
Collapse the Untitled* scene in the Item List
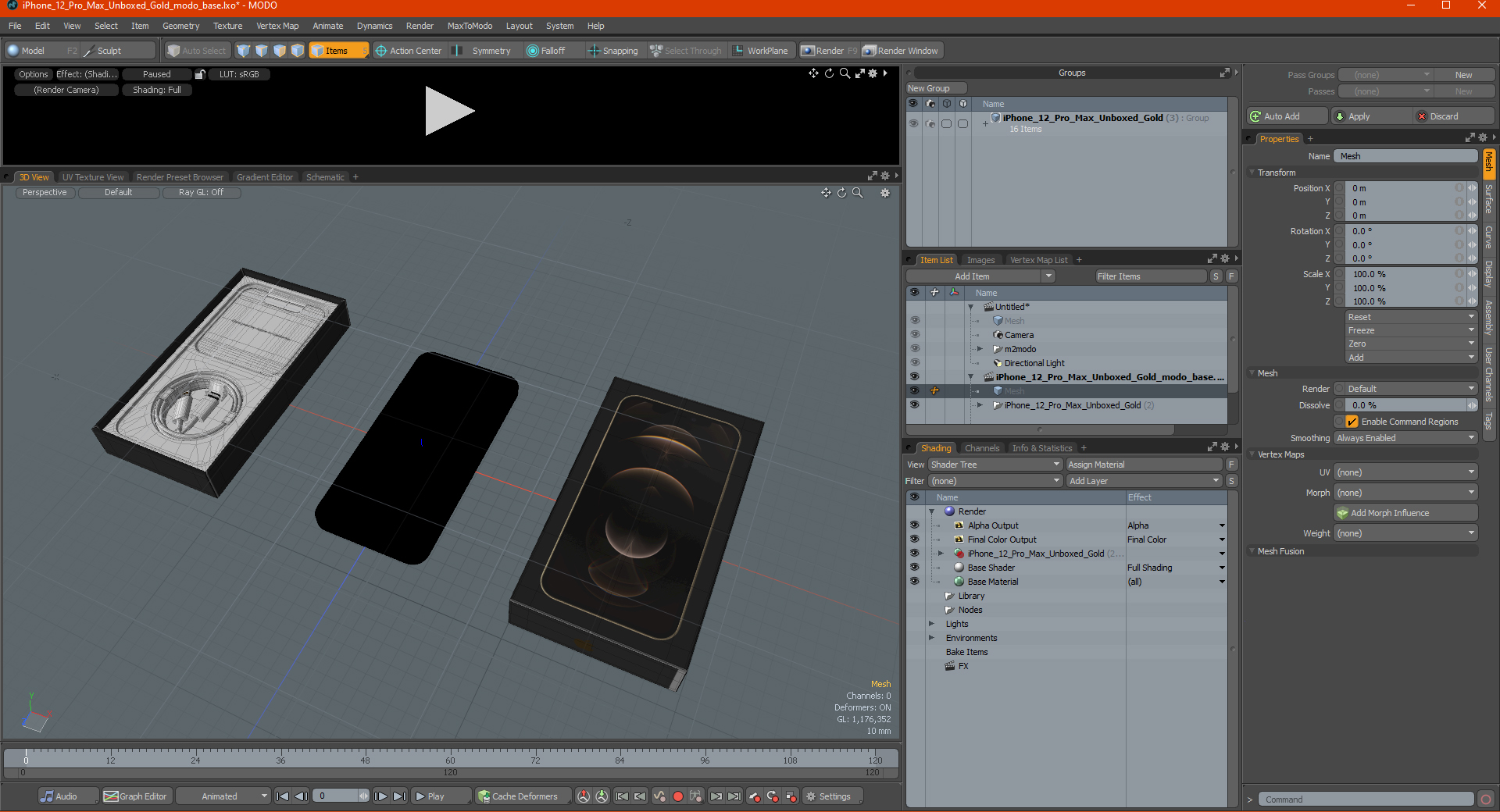971,307
